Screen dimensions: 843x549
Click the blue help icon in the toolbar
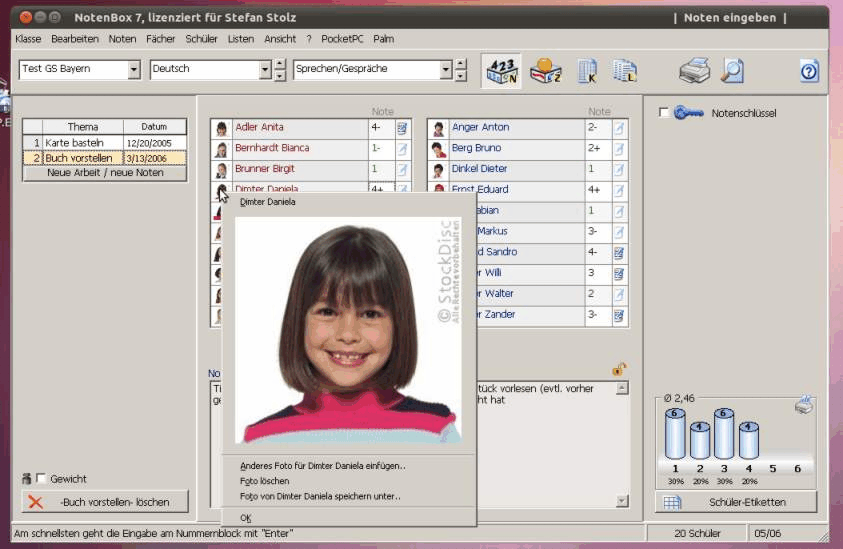coord(809,71)
